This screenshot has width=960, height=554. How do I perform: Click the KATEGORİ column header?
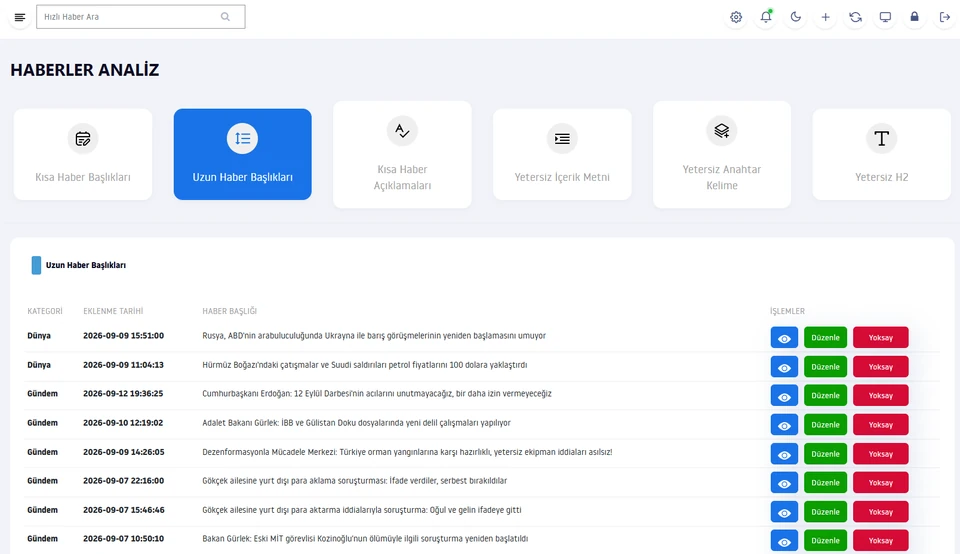click(x=45, y=311)
